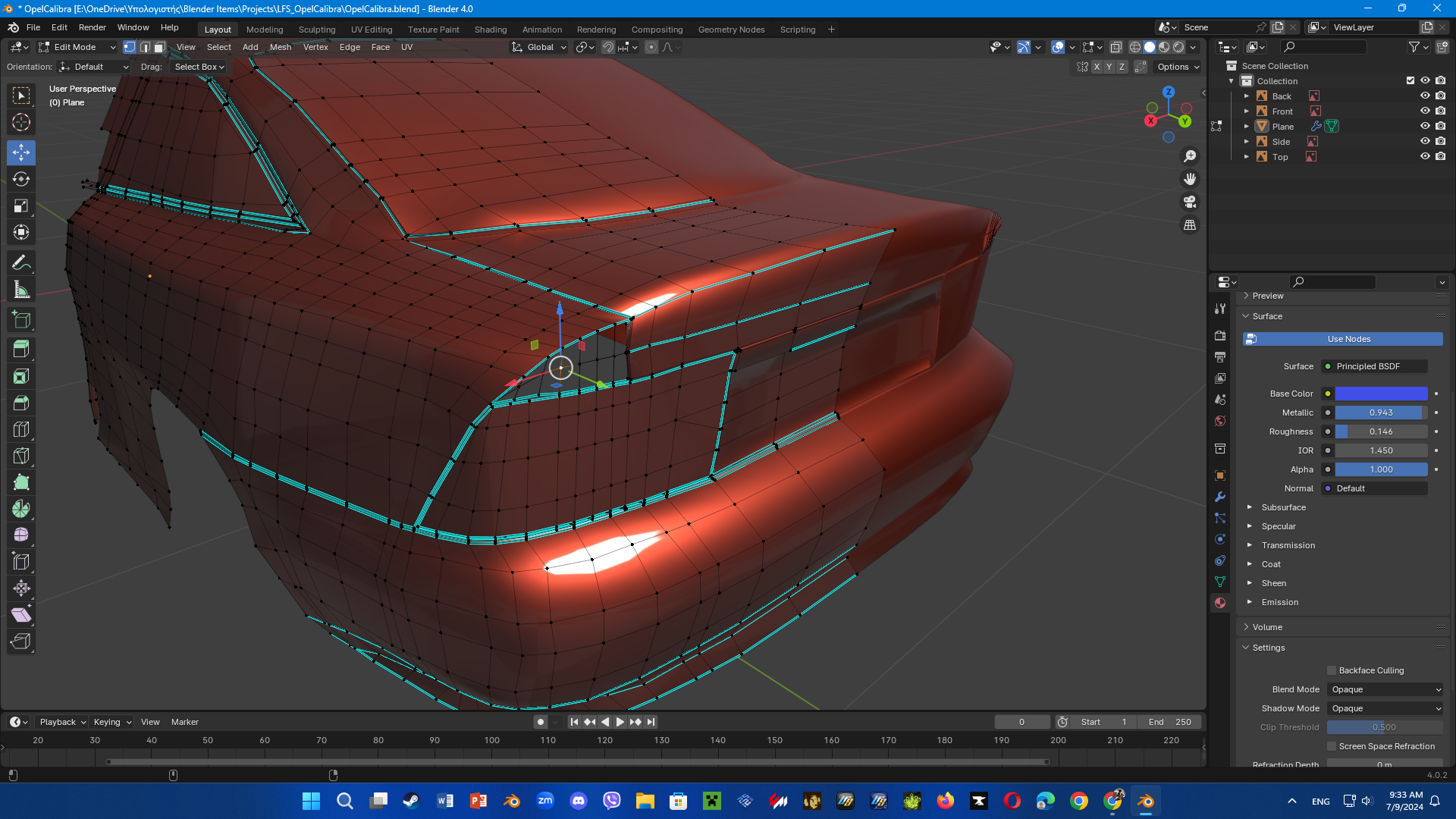
Task: Expand the Emission subpanel
Action: tap(1279, 602)
